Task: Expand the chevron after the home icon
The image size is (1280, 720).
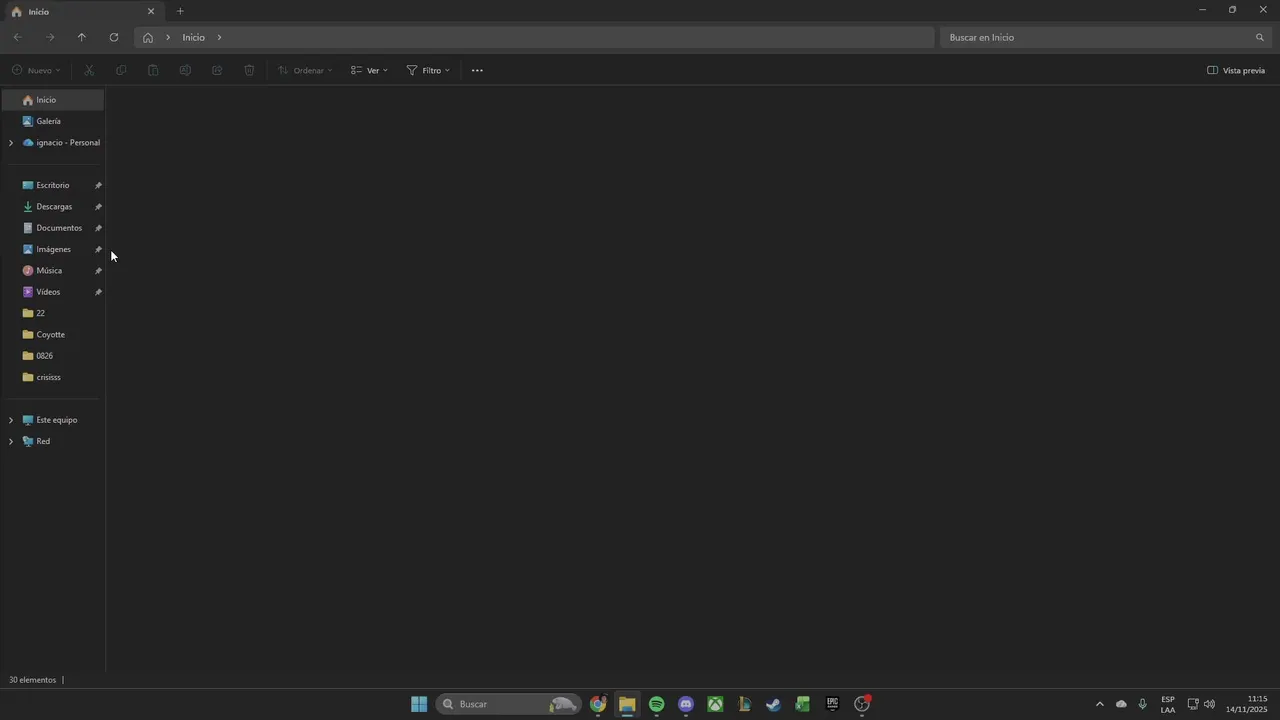Action: [168, 37]
